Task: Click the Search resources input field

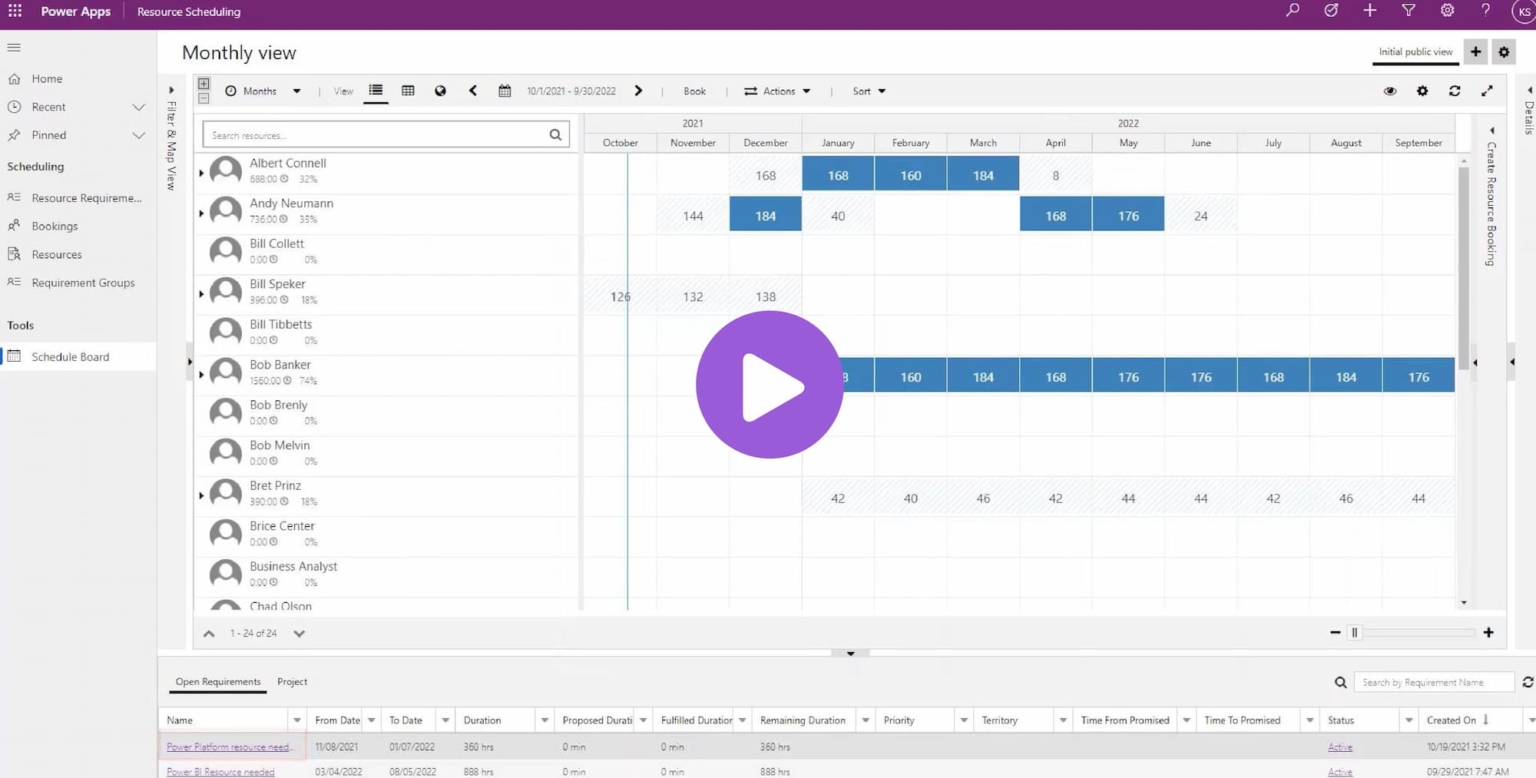Action: tap(380, 134)
